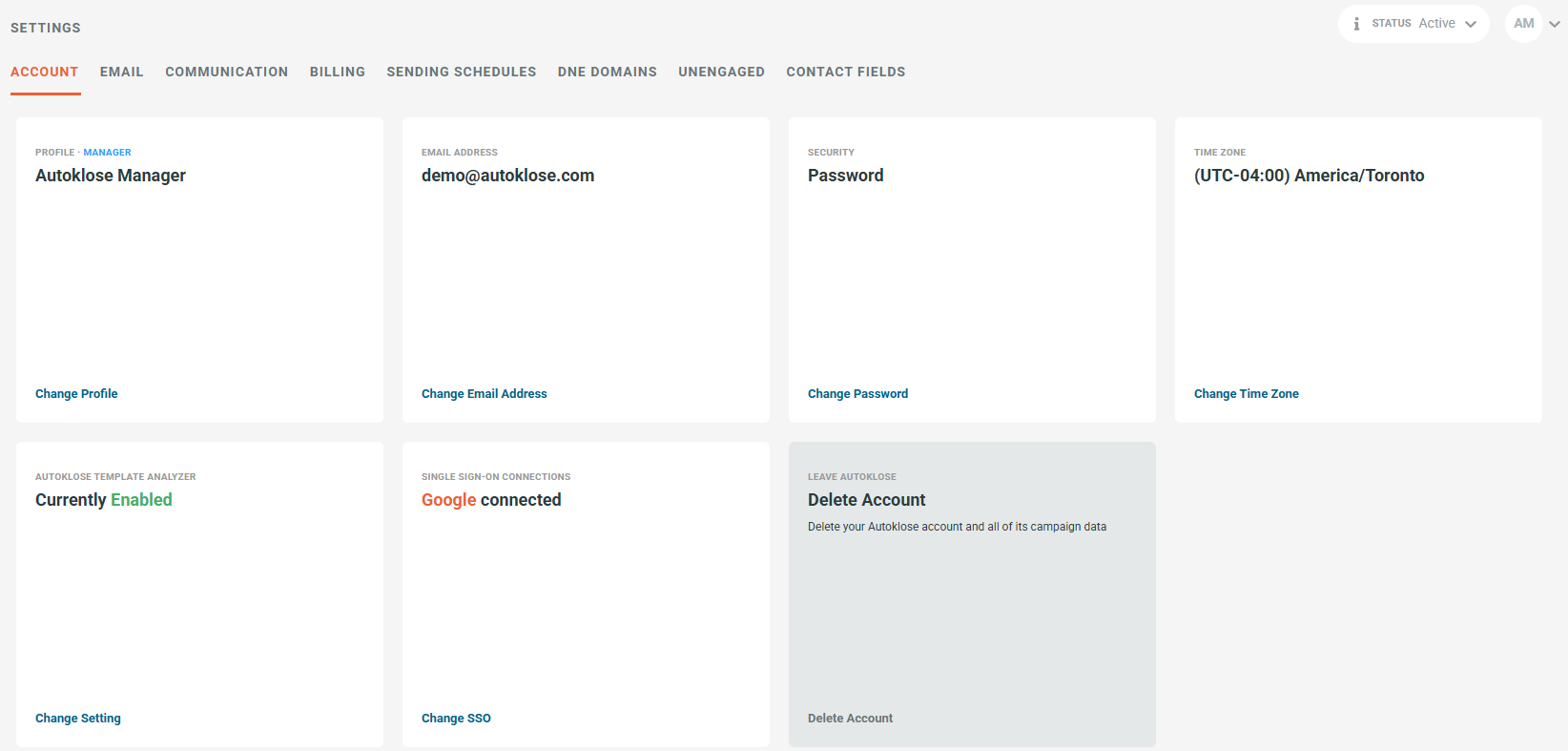The height and width of the screenshot is (751, 1568).
Task: Switch to the Email tab
Action: tap(122, 72)
